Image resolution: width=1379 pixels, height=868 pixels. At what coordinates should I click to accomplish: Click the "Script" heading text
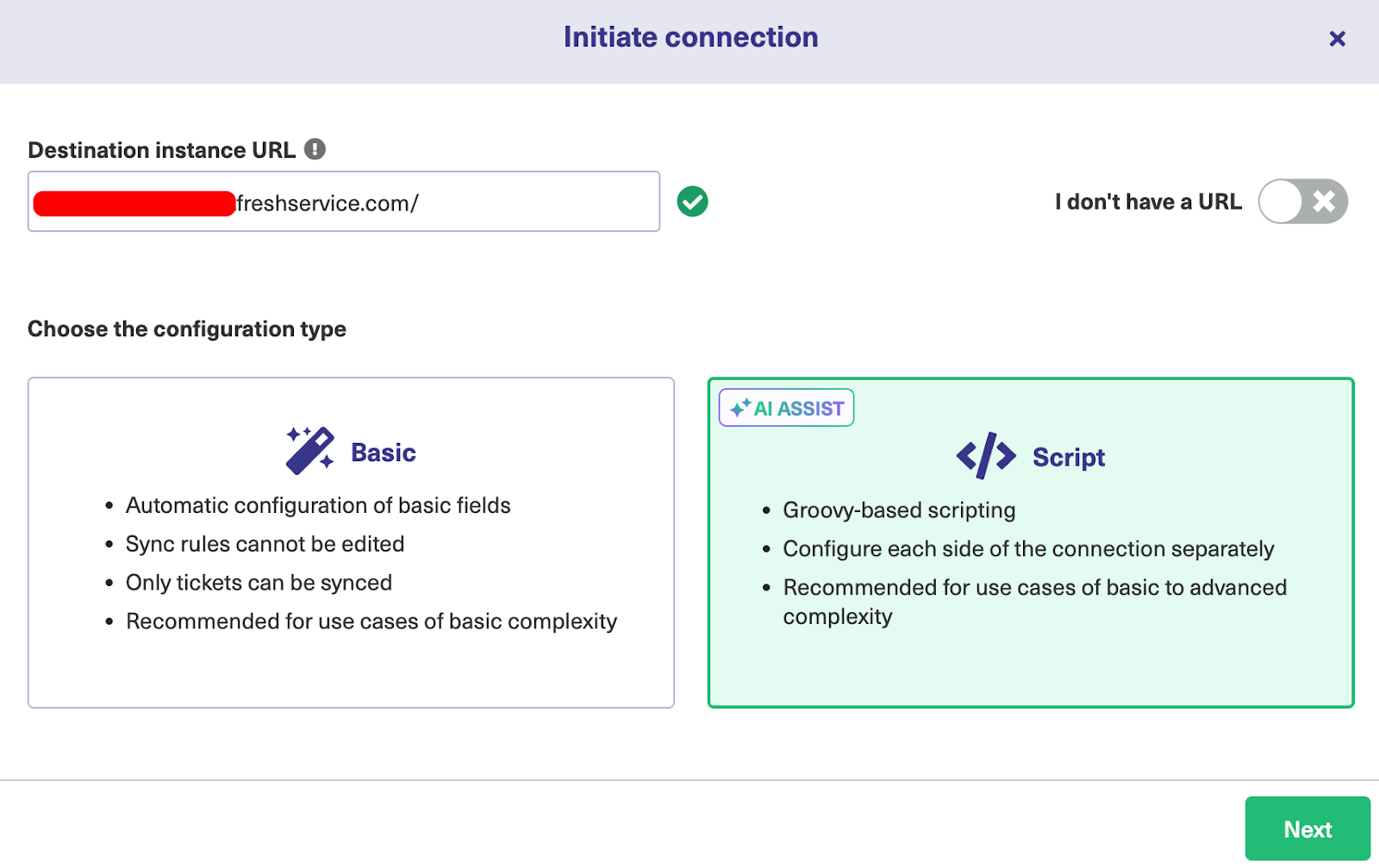click(x=1068, y=457)
